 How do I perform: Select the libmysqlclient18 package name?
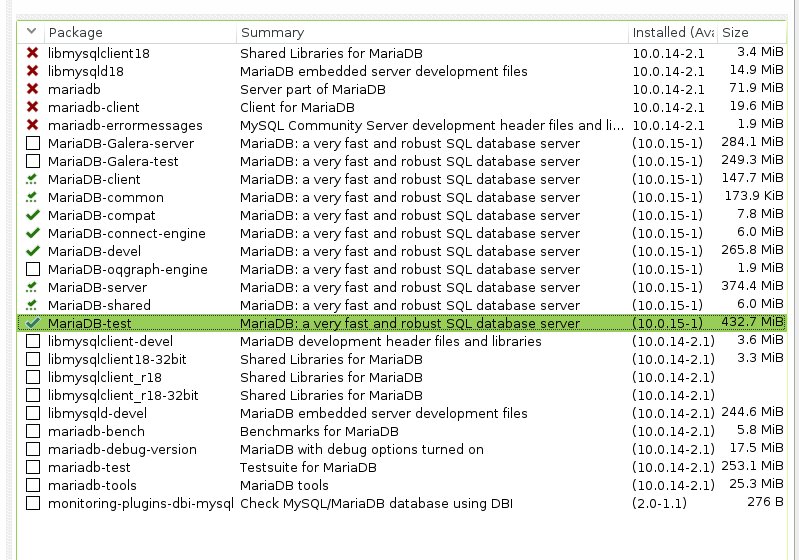(99, 54)
